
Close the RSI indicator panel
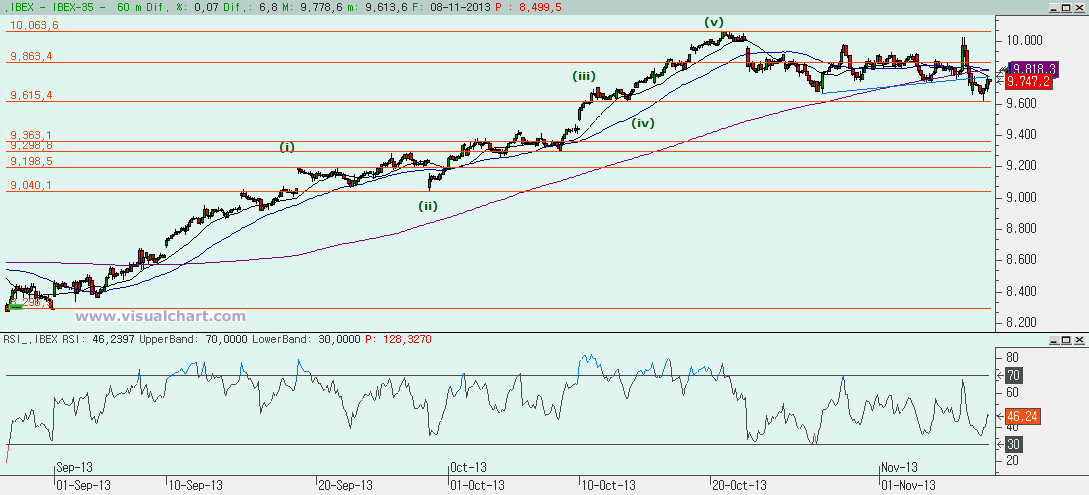point(1079,339)
